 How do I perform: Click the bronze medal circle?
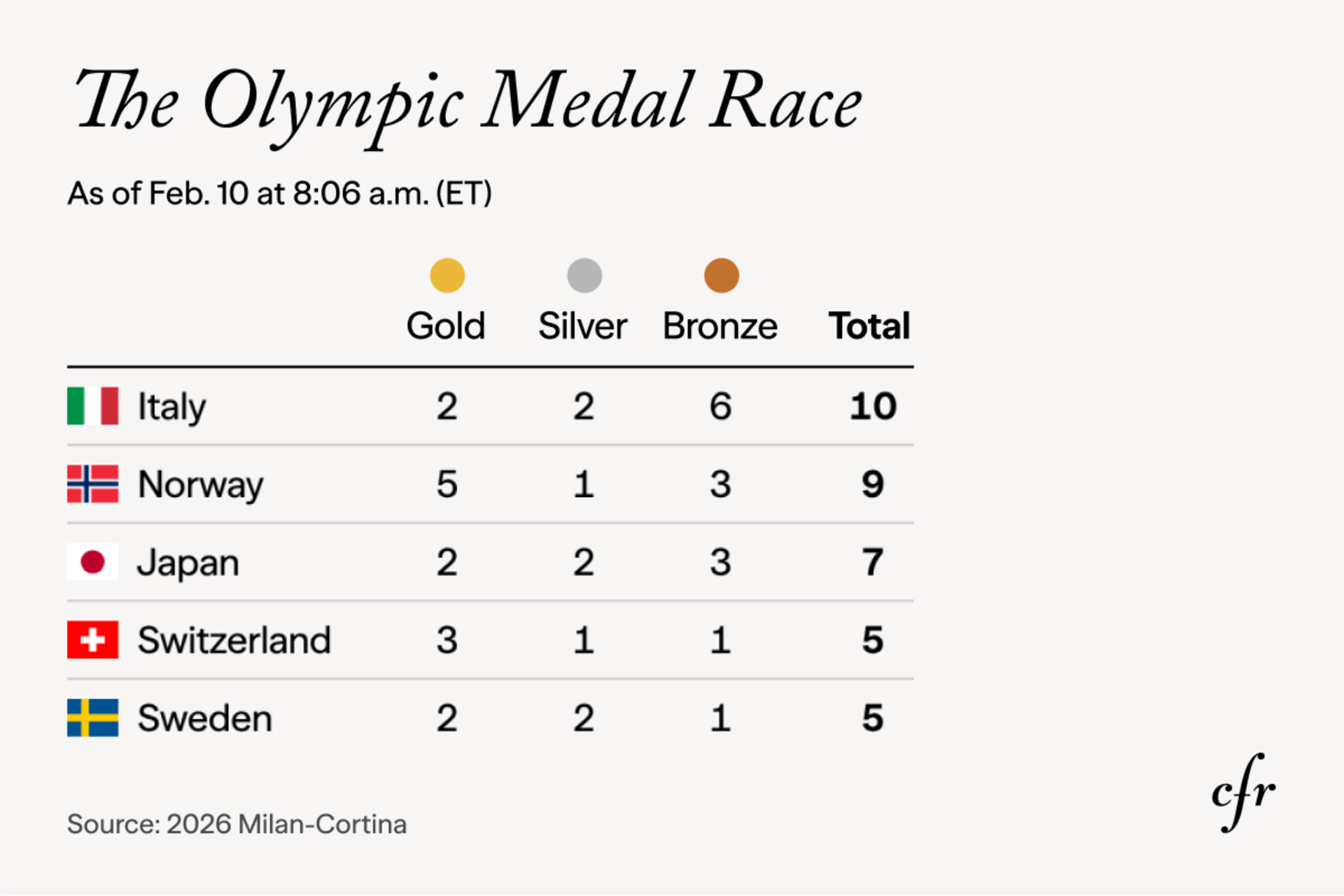tap(722, 275)
